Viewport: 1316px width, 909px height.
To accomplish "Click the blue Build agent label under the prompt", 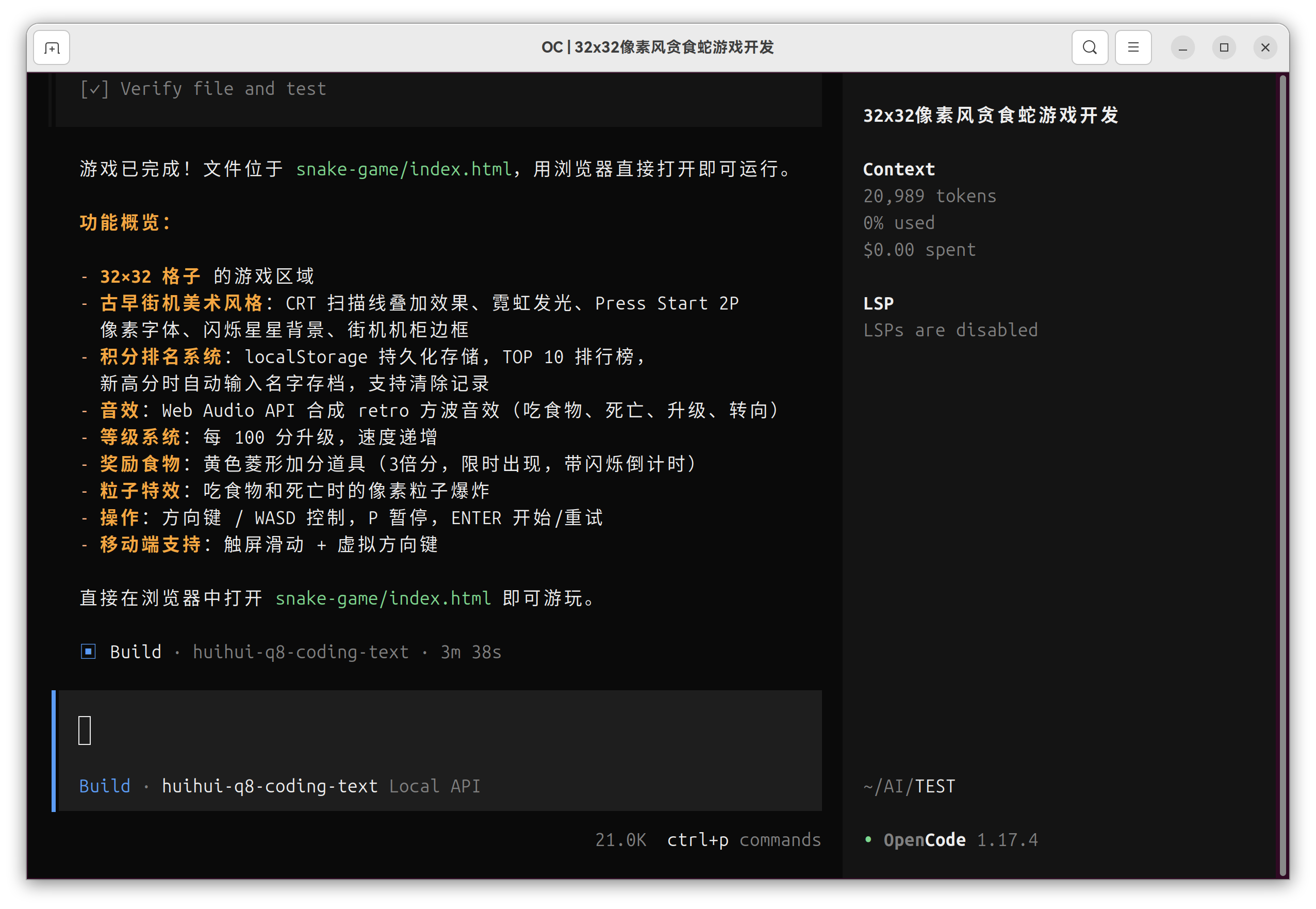I will [105, 786].
